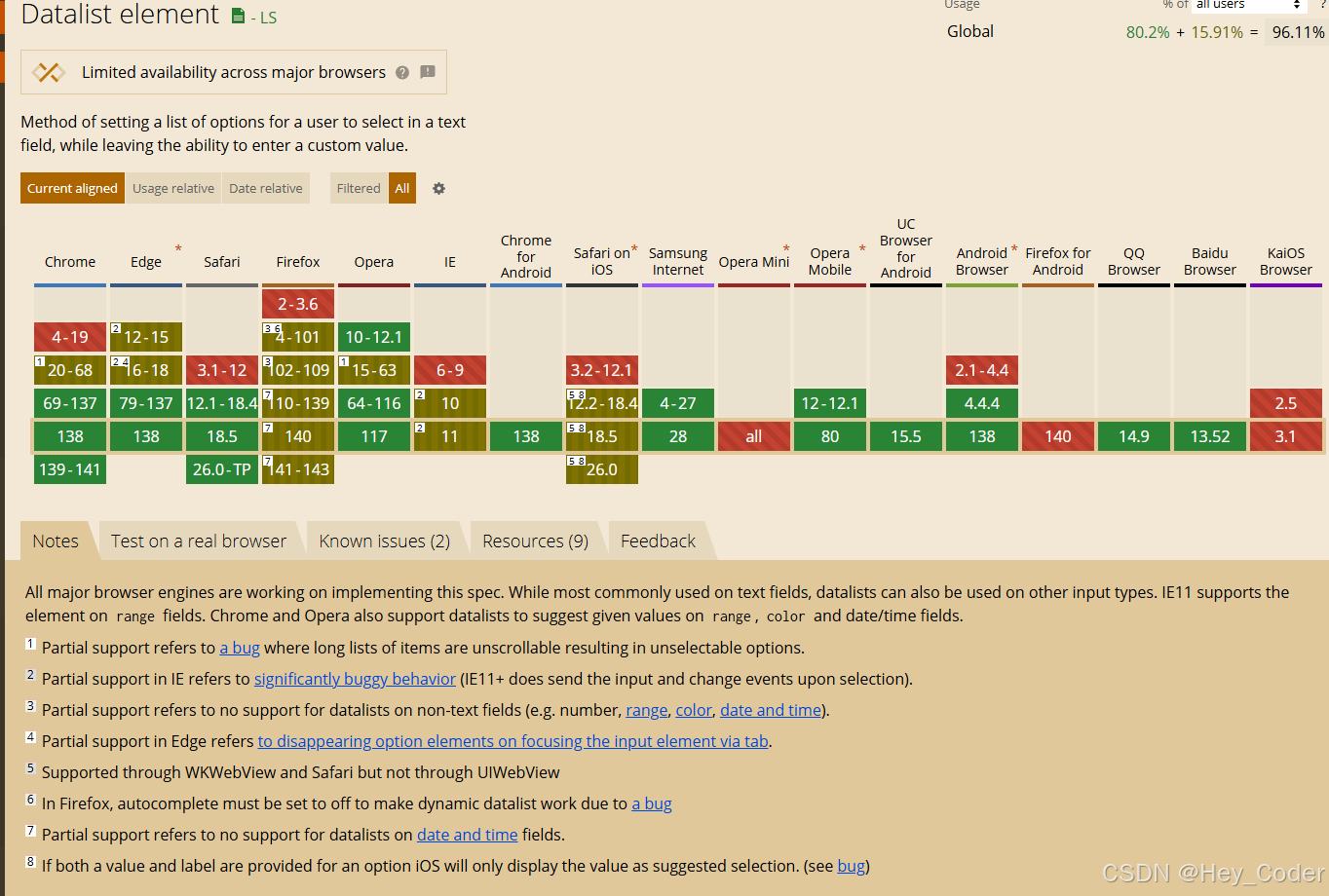The height and width of the screenshot is (896, 1329).
Task: Open the Resources (9) tab
Action: [x=536, y=541]
